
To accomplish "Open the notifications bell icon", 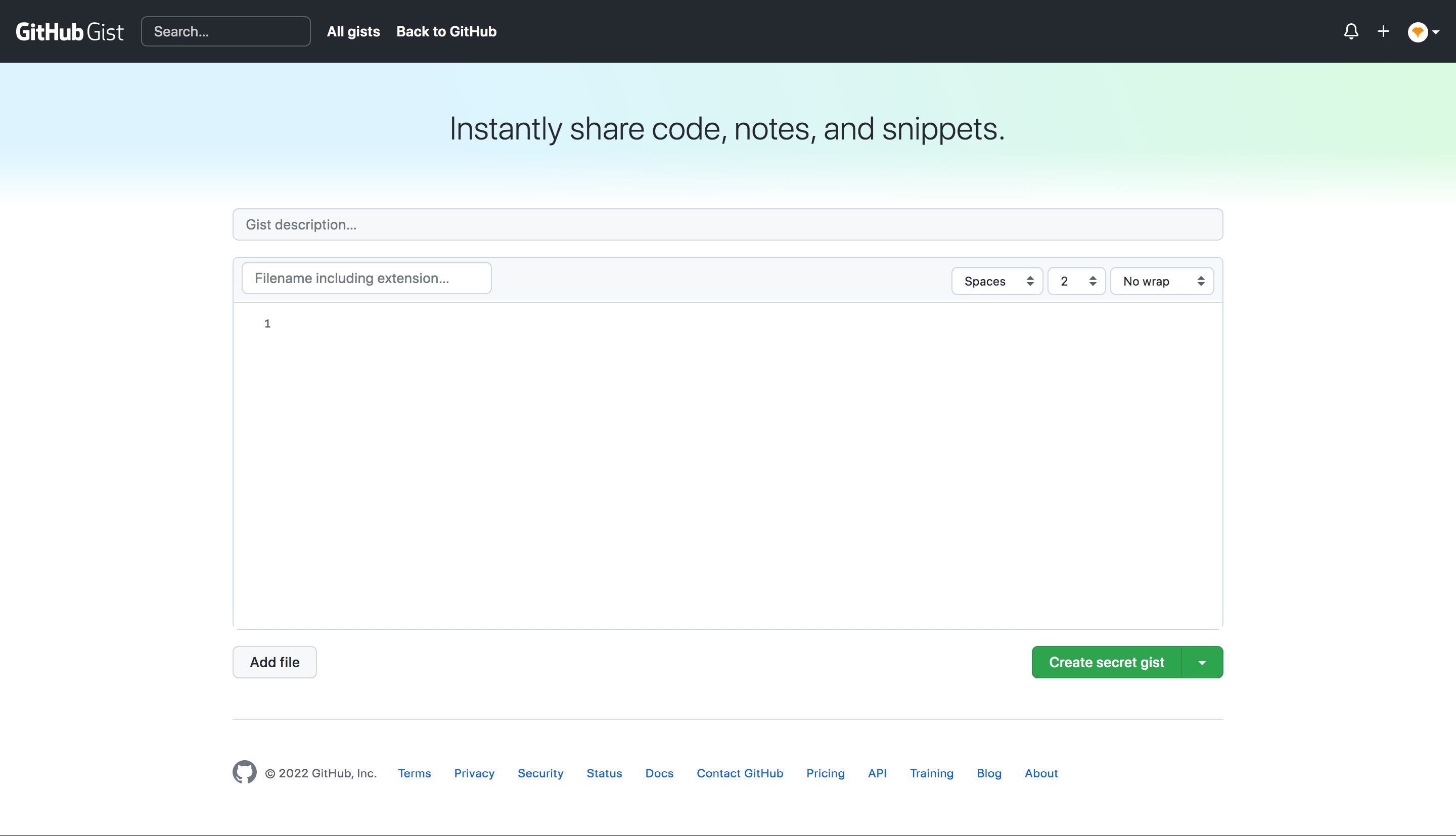I will click(1351, 31).
